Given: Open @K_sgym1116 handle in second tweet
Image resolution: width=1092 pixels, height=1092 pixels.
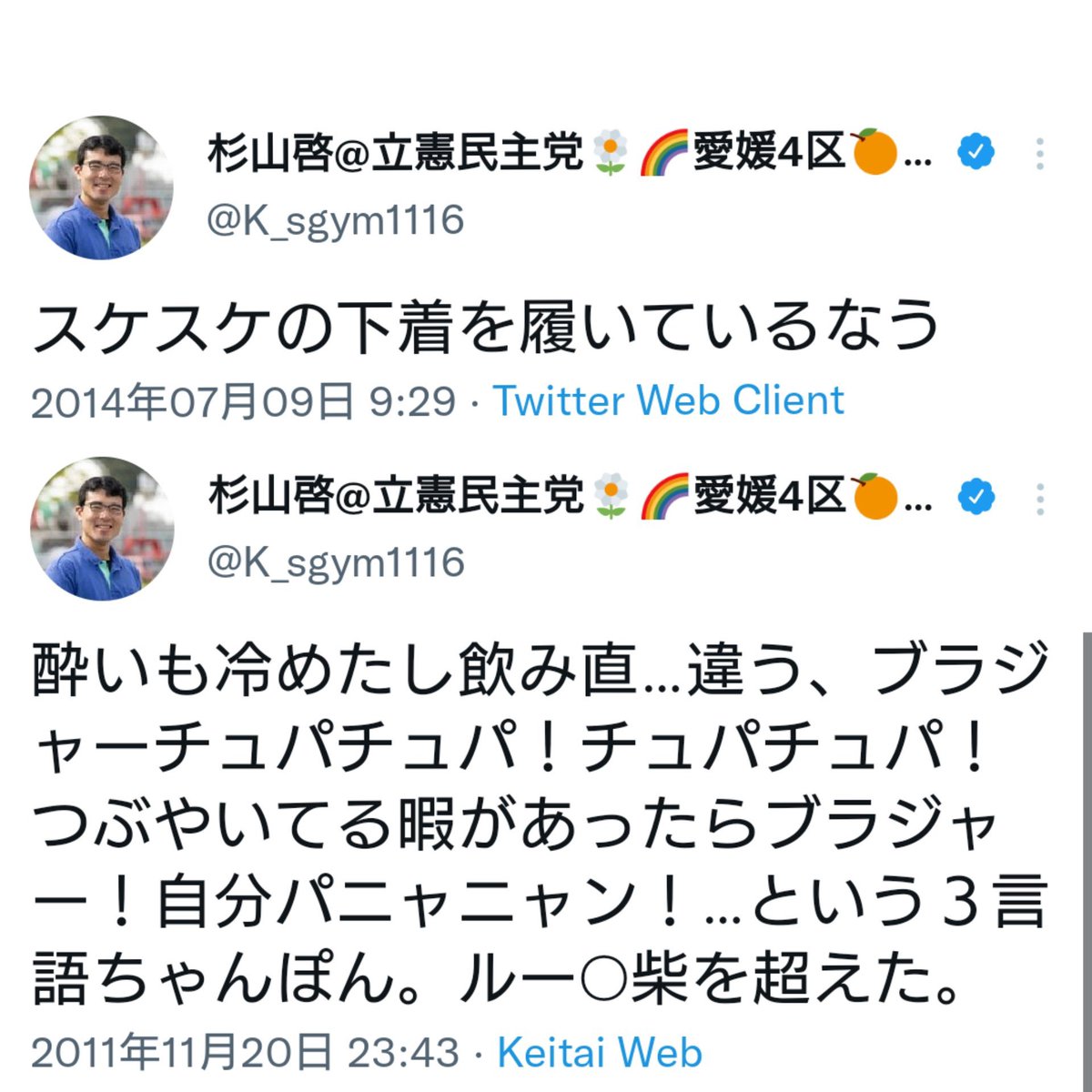Looking at the screenshot, I should coord(336,563).
